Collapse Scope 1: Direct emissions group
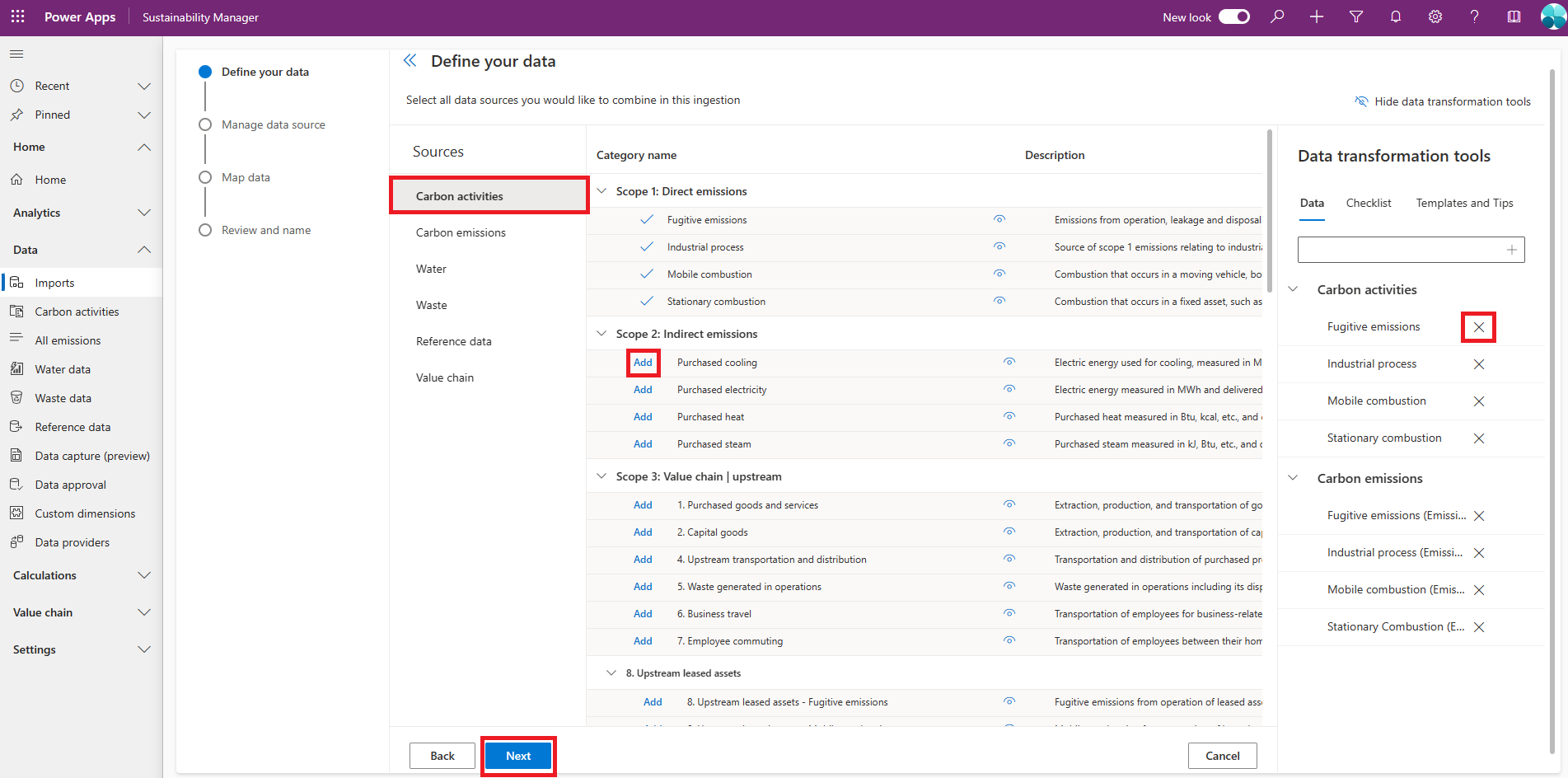 (601, 191)
